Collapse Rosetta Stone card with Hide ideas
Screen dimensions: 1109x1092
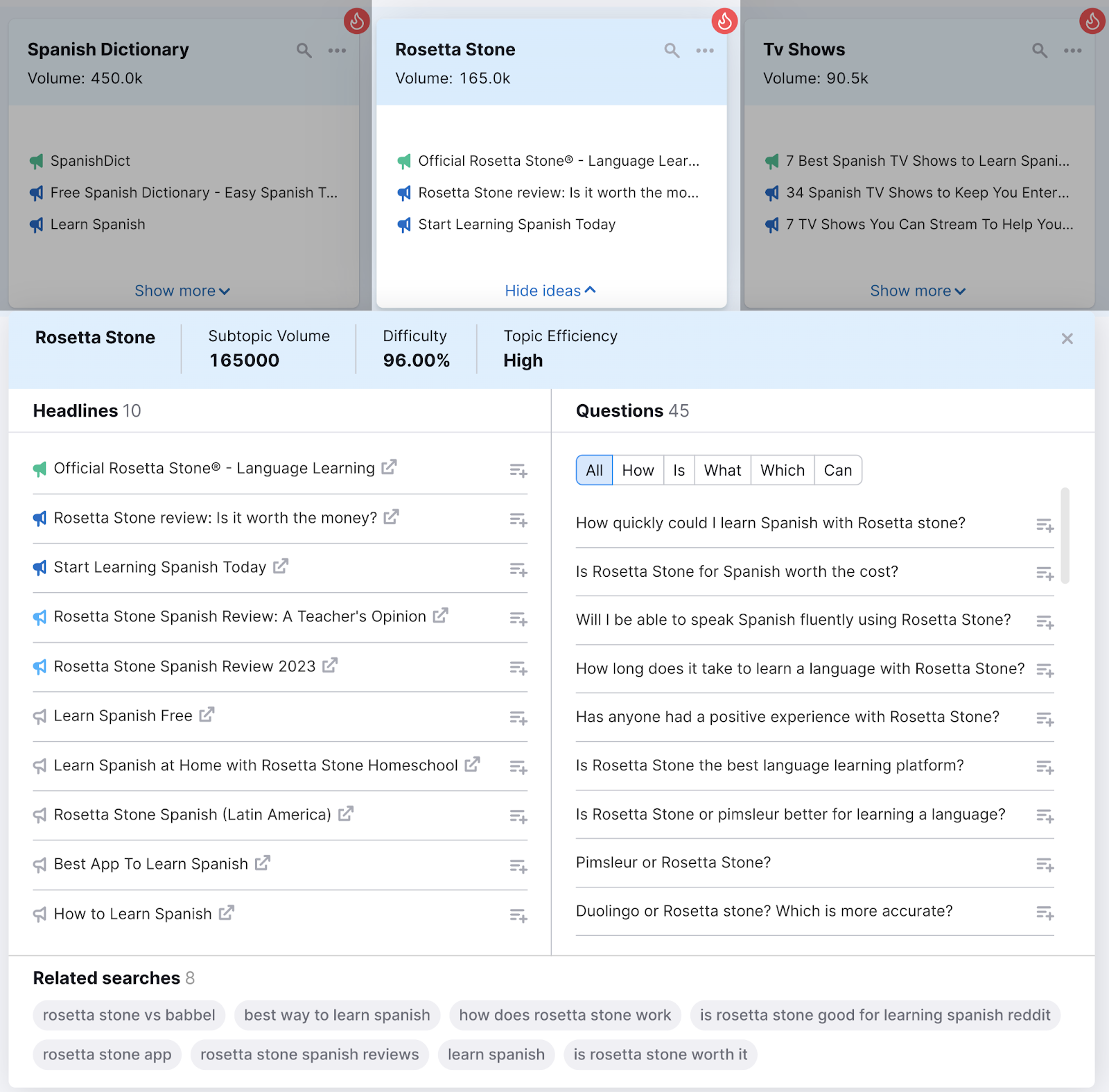550,291
